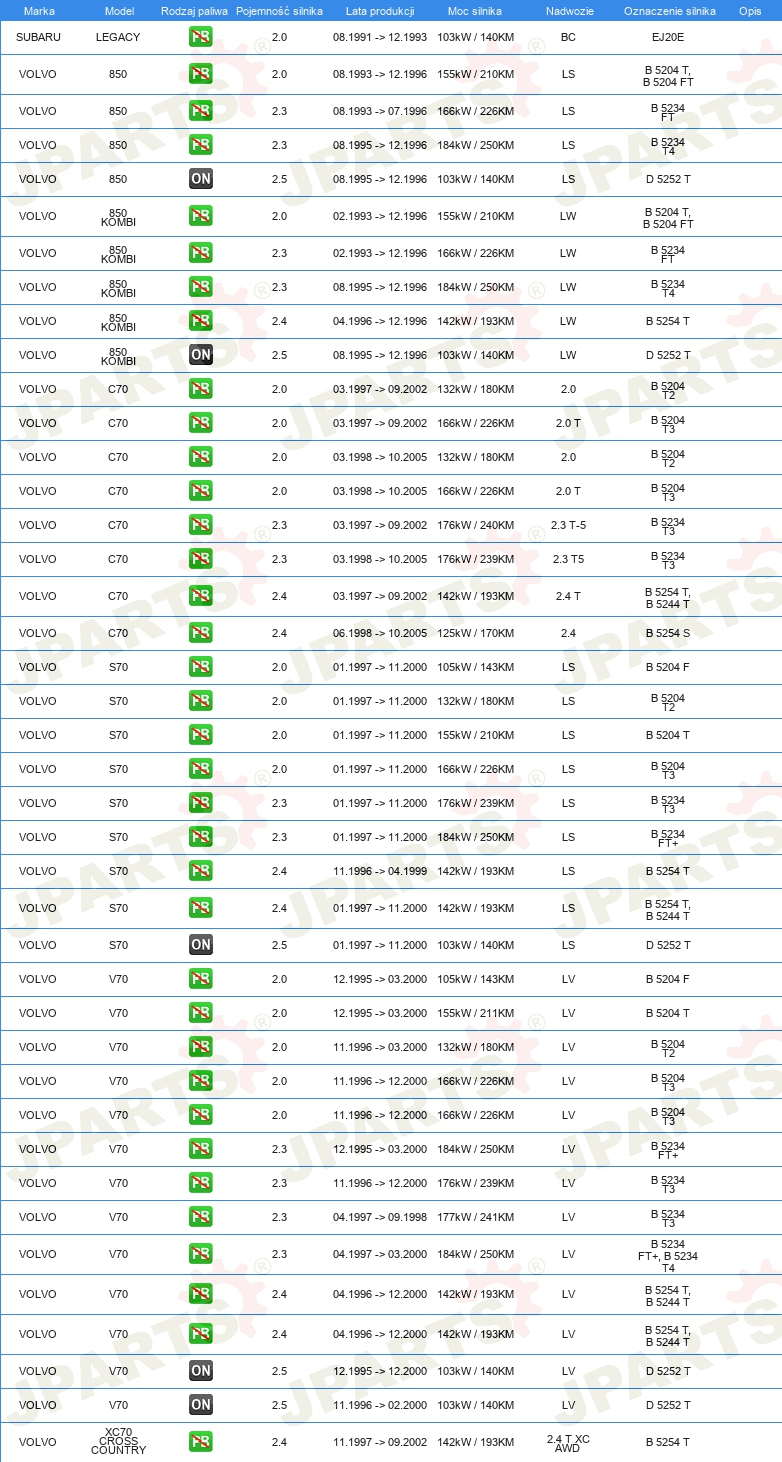
Task: Click the Oznaczenie silnika column header
Action: [670, 11]
